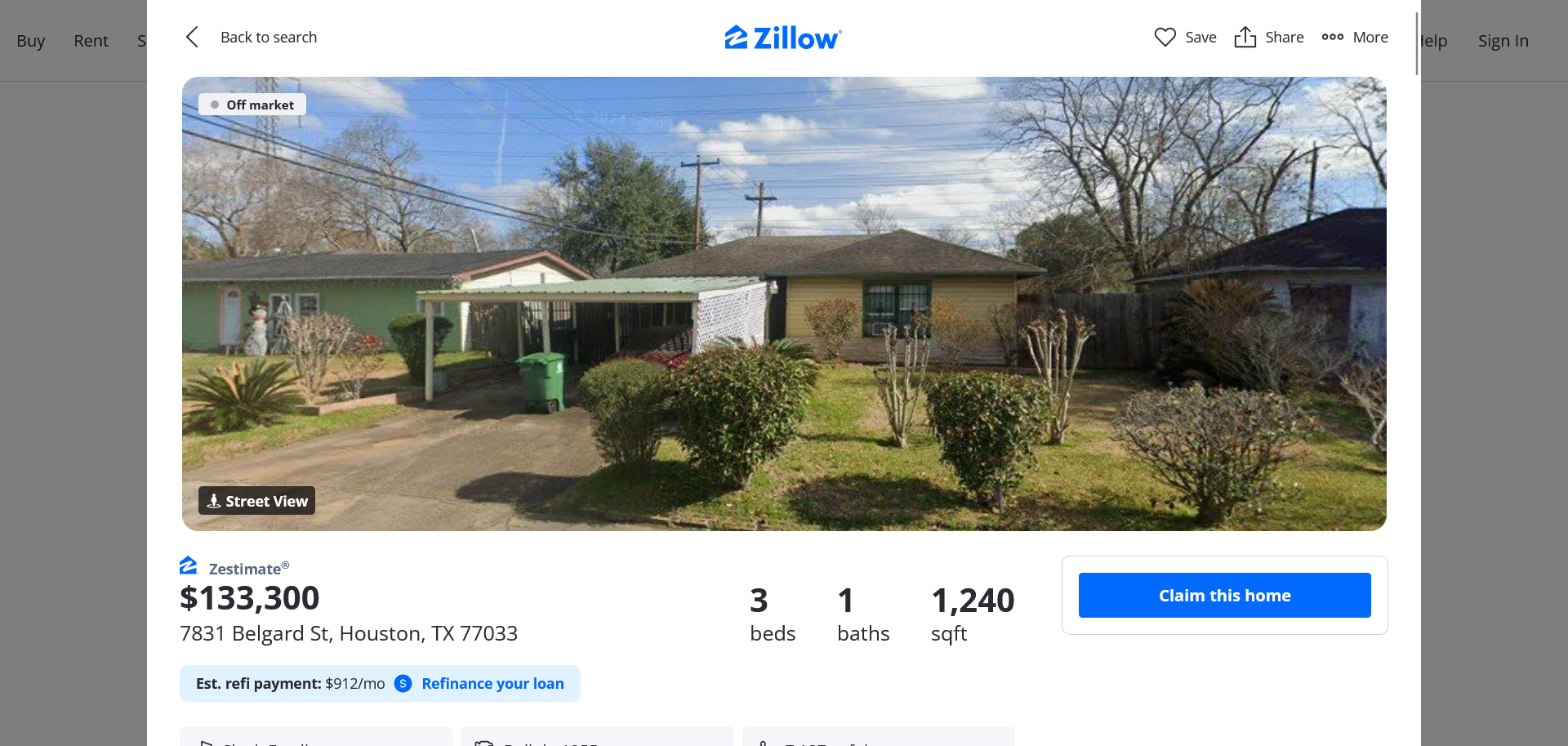Open the house street view photo
This screenshot has height=746, width=1568.
point(784,304)
